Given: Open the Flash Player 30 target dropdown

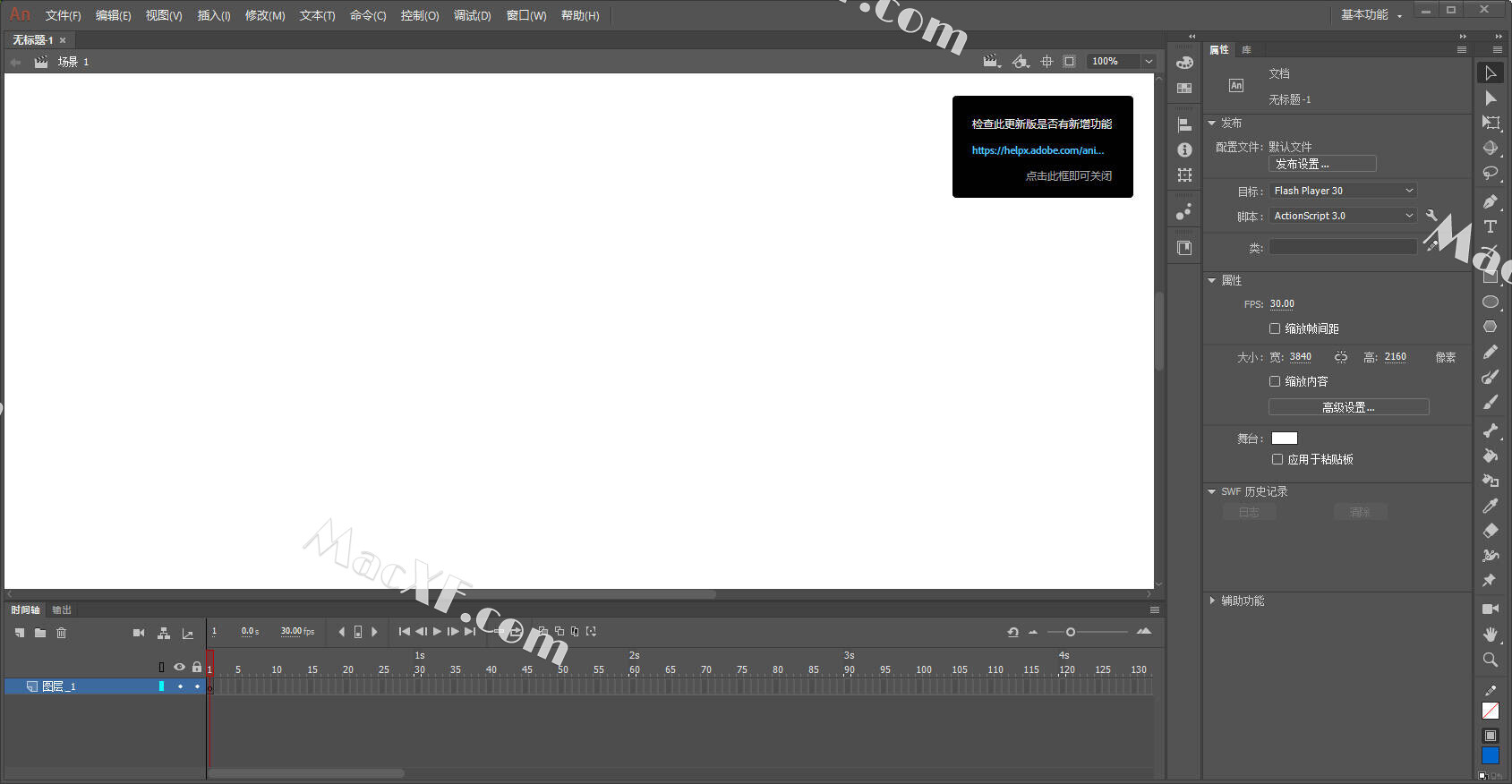Looking at the screenshot, I should 1343,191.
